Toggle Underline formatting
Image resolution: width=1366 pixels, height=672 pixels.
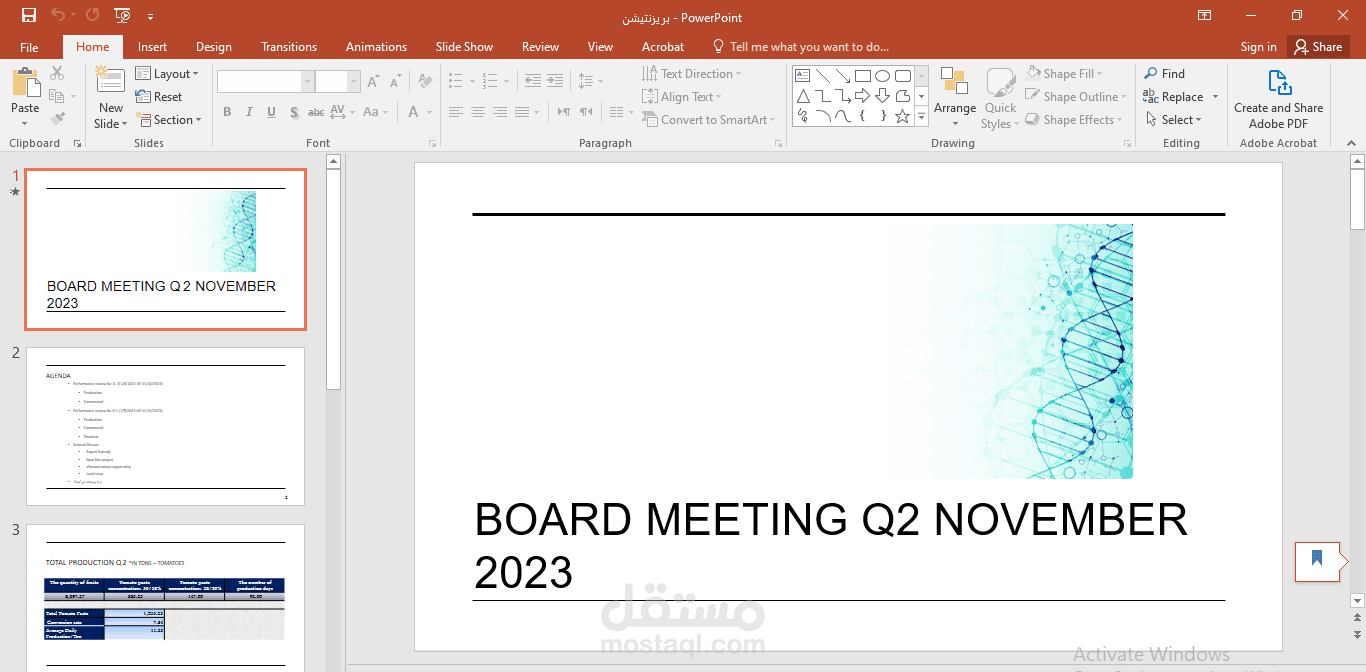tap(271, 112)
